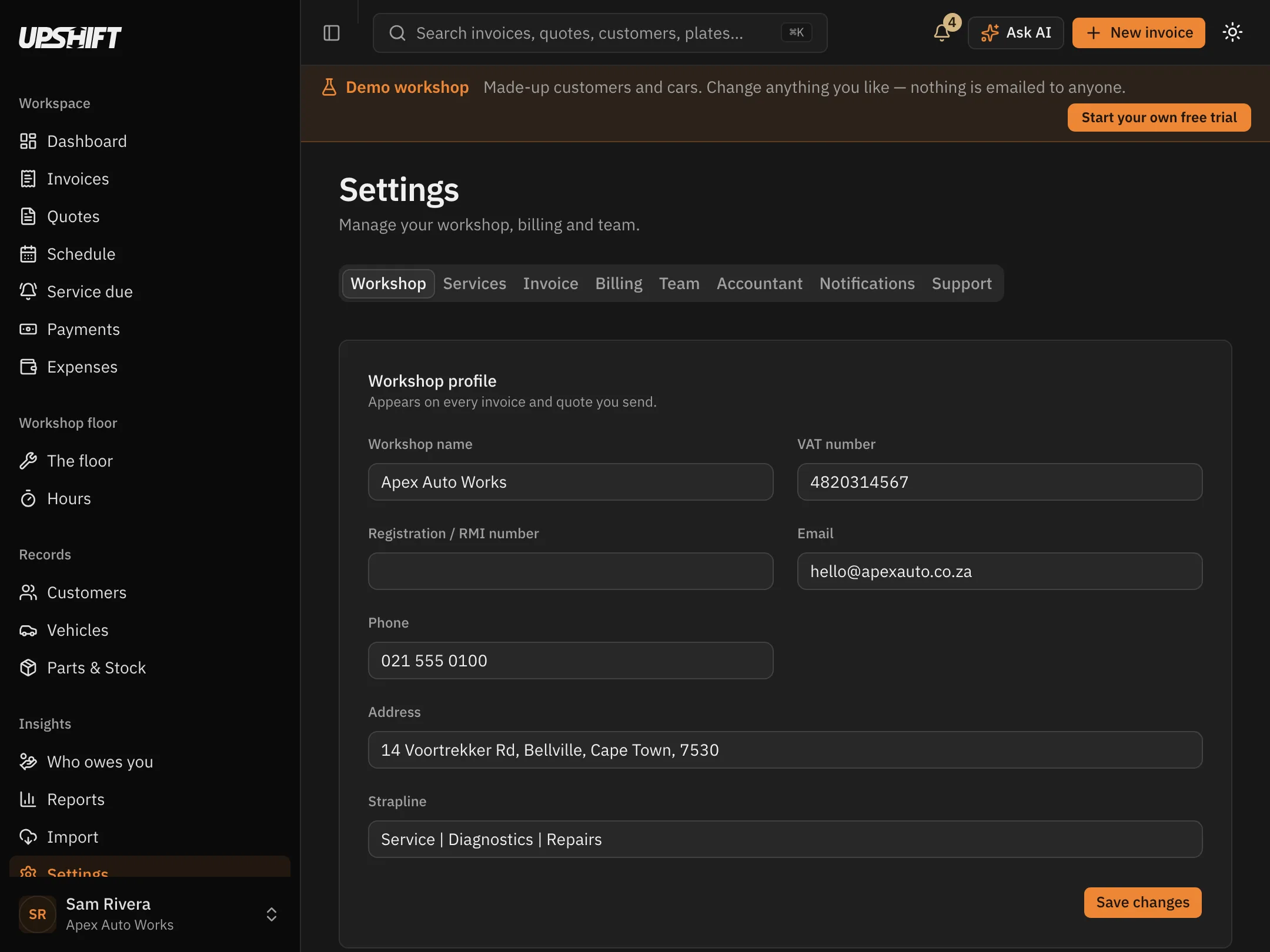Go to the Support tab
The image size is (1270, 952).
point(962,283)
